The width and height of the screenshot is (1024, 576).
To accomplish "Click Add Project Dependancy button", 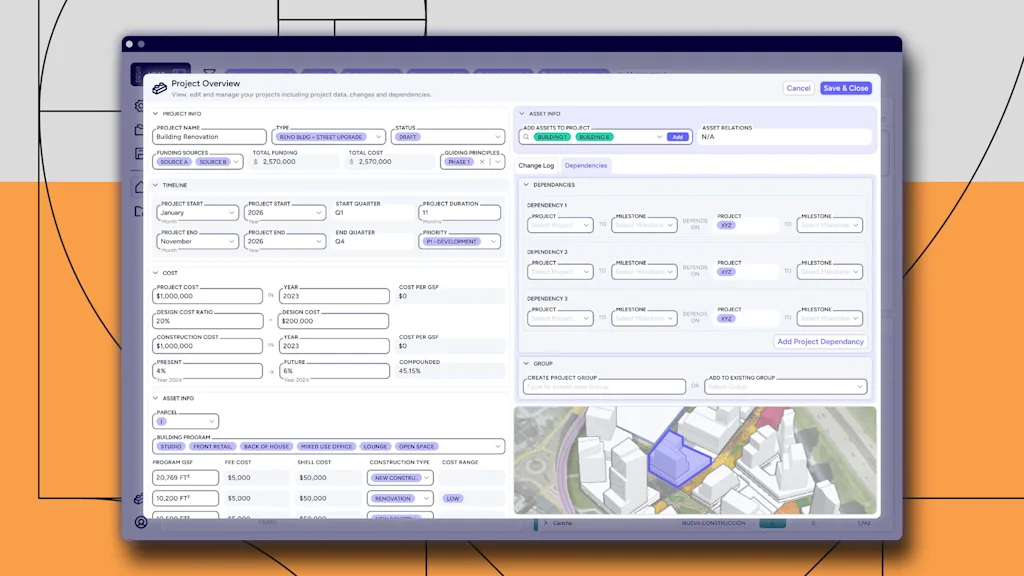I will (x=820, y=342).
